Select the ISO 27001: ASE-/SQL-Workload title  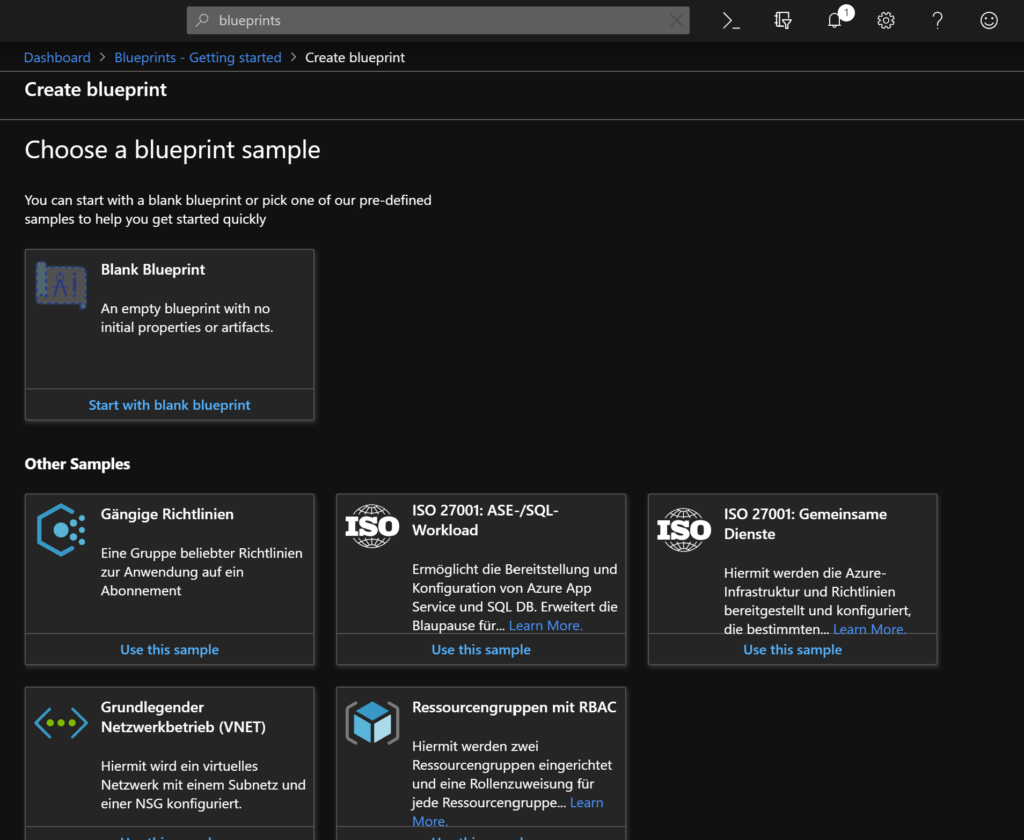pyautogui.click(x=485, y=521)
